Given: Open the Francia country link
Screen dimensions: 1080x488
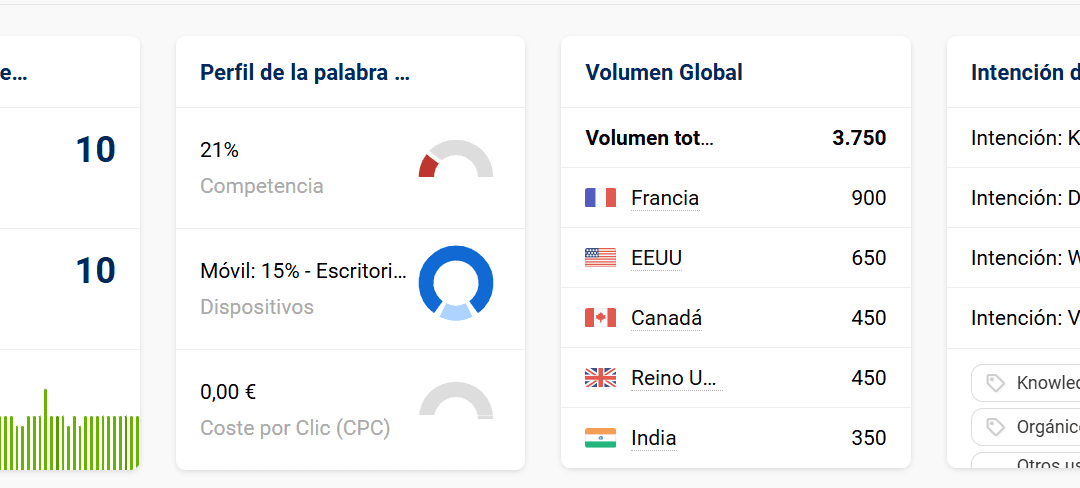Looking at the screenshot, I should tap(665, 198).
